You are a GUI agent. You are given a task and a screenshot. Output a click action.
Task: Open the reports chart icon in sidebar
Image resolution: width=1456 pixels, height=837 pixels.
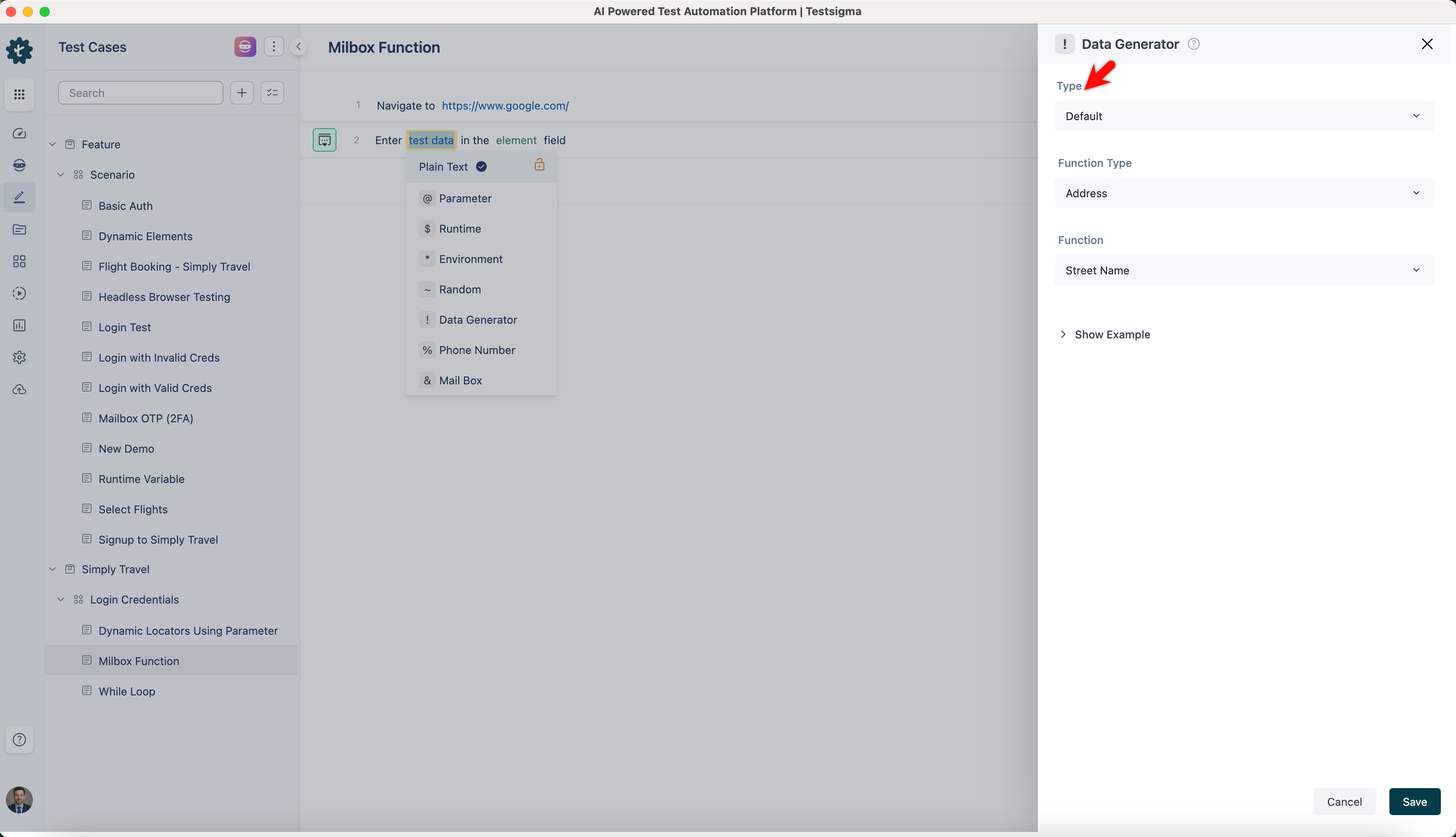(19, 325)
